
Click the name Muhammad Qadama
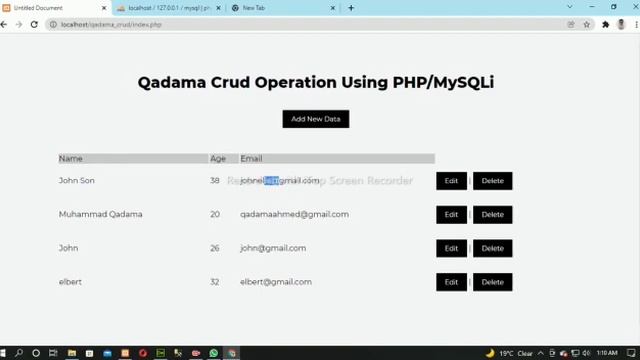click(x=100, y=214)
